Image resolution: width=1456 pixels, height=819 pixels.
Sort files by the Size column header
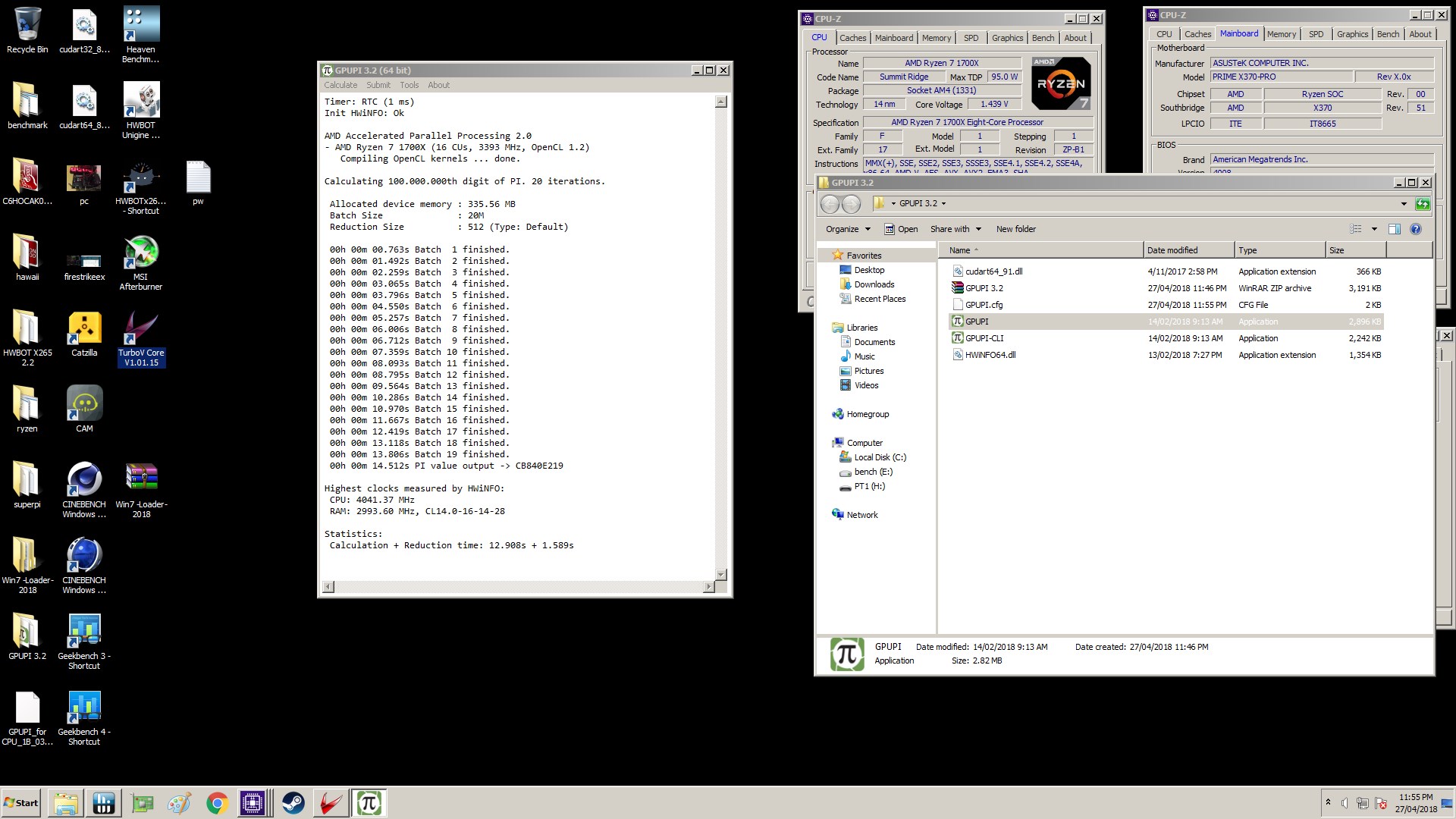pyautogui.click(x=1356, y=250)
